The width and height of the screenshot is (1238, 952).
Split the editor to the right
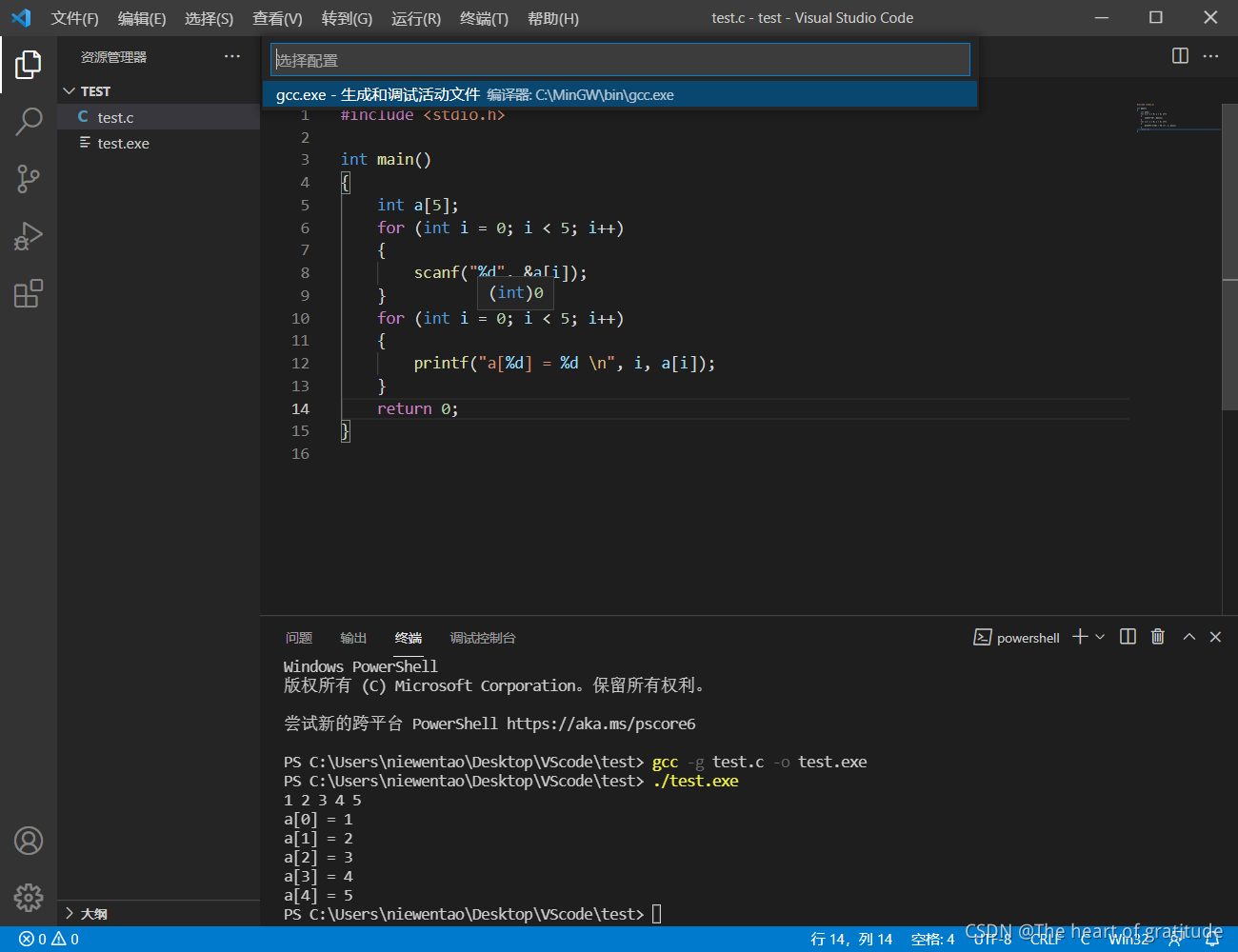pos(1180,56)
